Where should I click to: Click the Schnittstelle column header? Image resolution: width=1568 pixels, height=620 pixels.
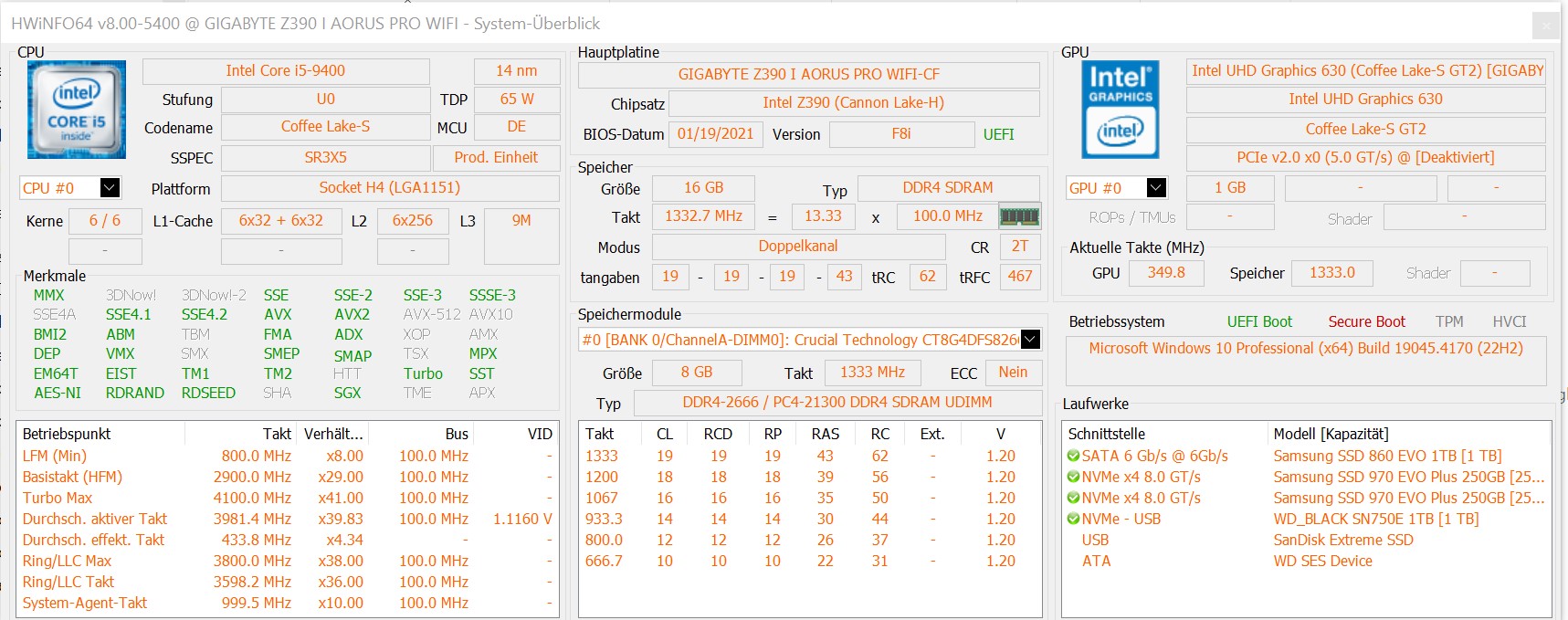point(1164,434)
